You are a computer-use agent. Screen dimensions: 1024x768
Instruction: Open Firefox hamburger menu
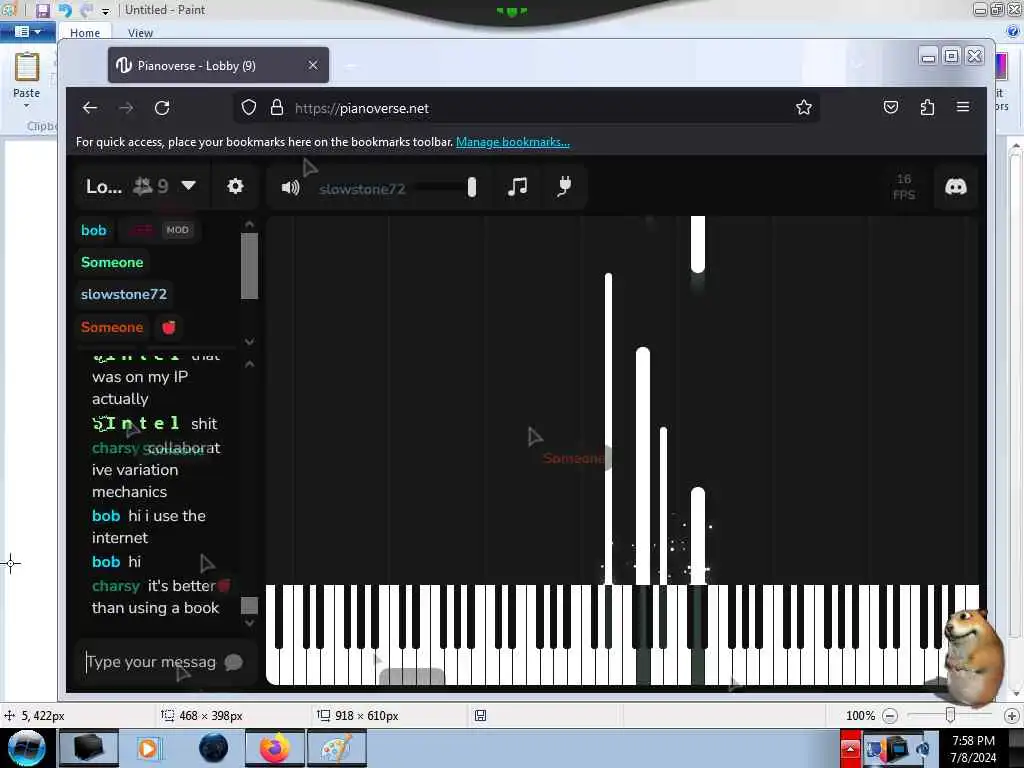pyautogui.click(x=963, y=107)
